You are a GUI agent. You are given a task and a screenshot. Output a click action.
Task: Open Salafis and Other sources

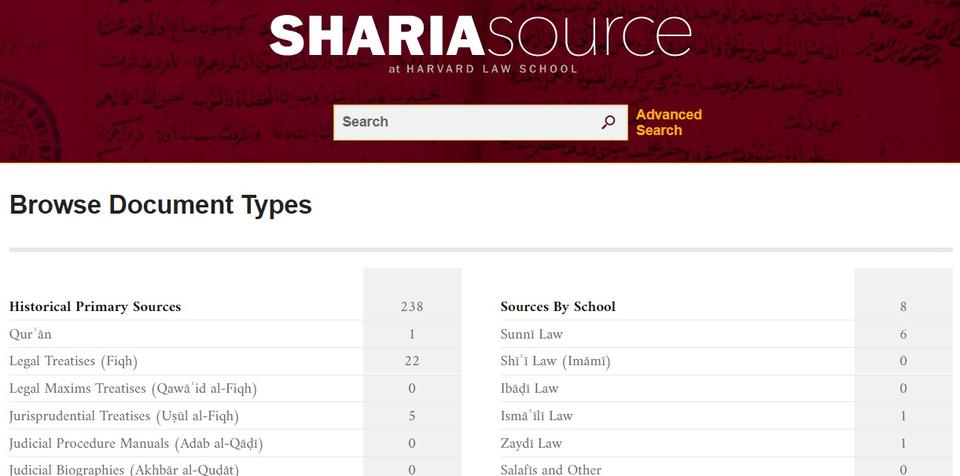coord(550,469)
